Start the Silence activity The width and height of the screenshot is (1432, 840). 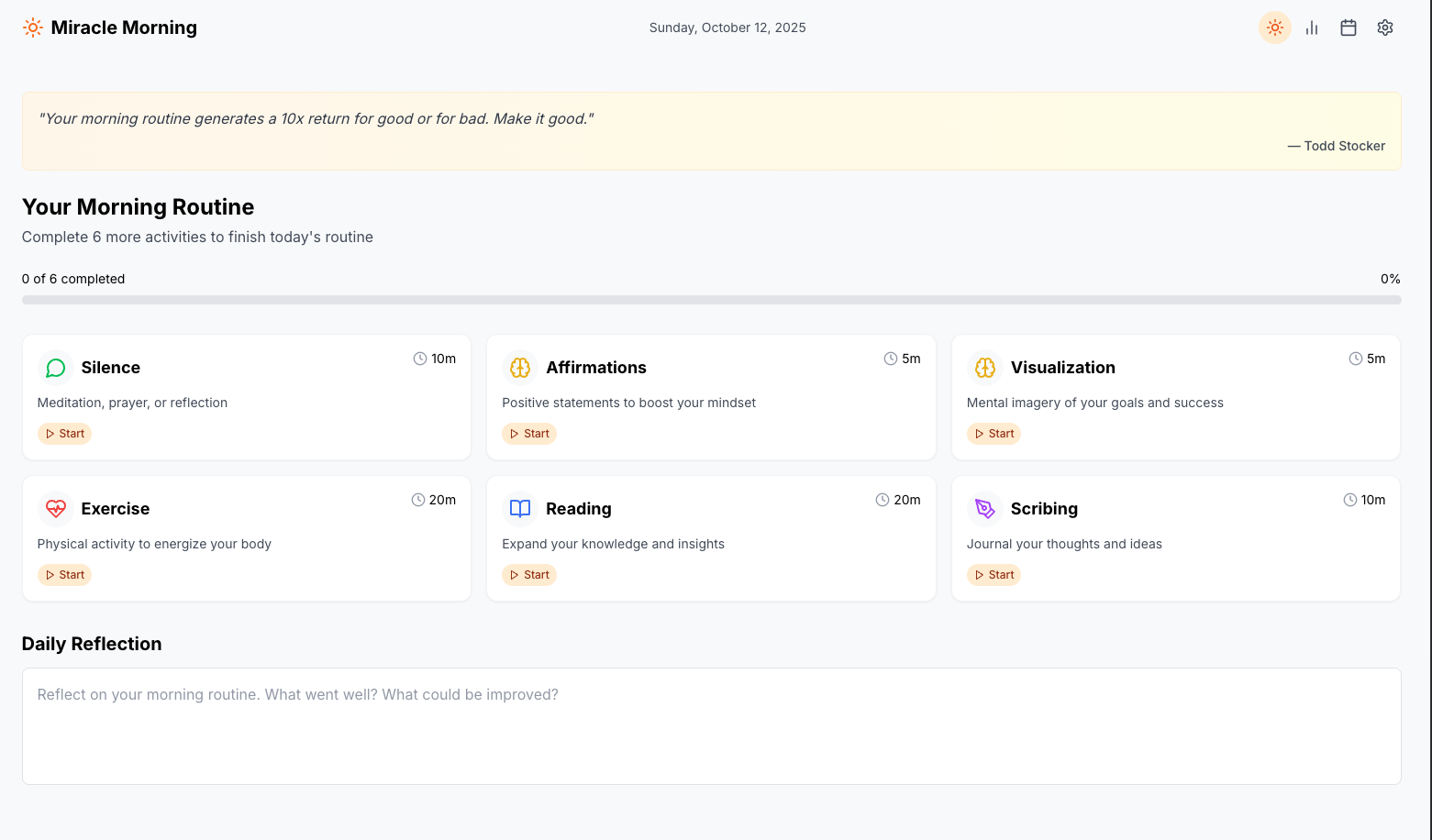pos(64,434)
